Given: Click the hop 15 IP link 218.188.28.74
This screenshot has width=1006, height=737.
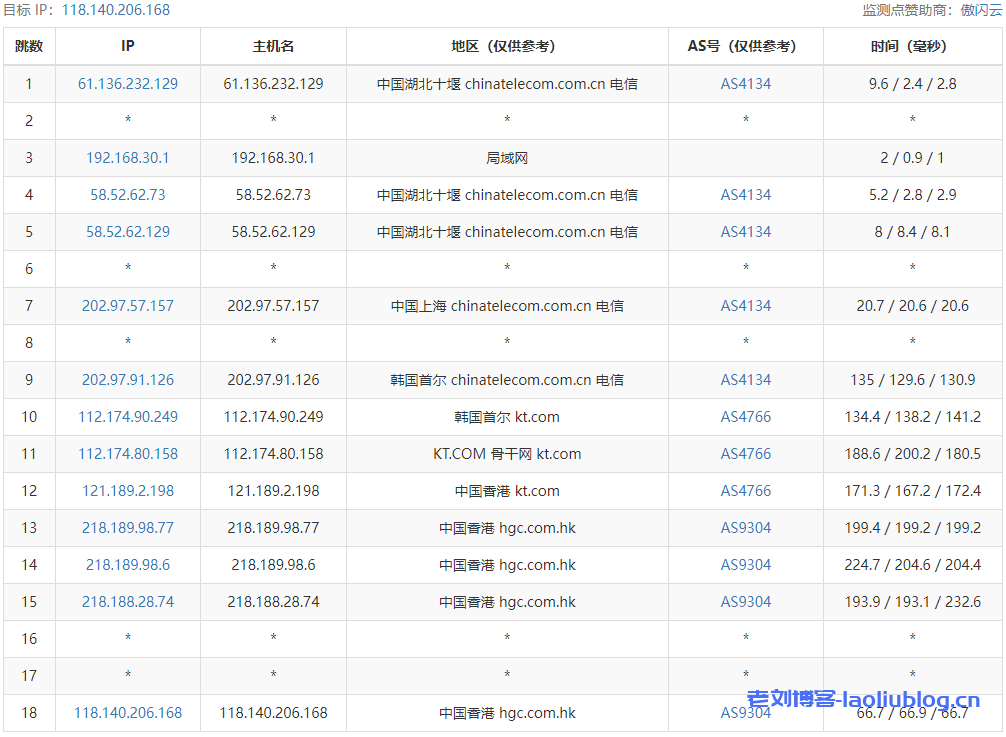Looking at the screenshot, I should (x=127, y=601).
